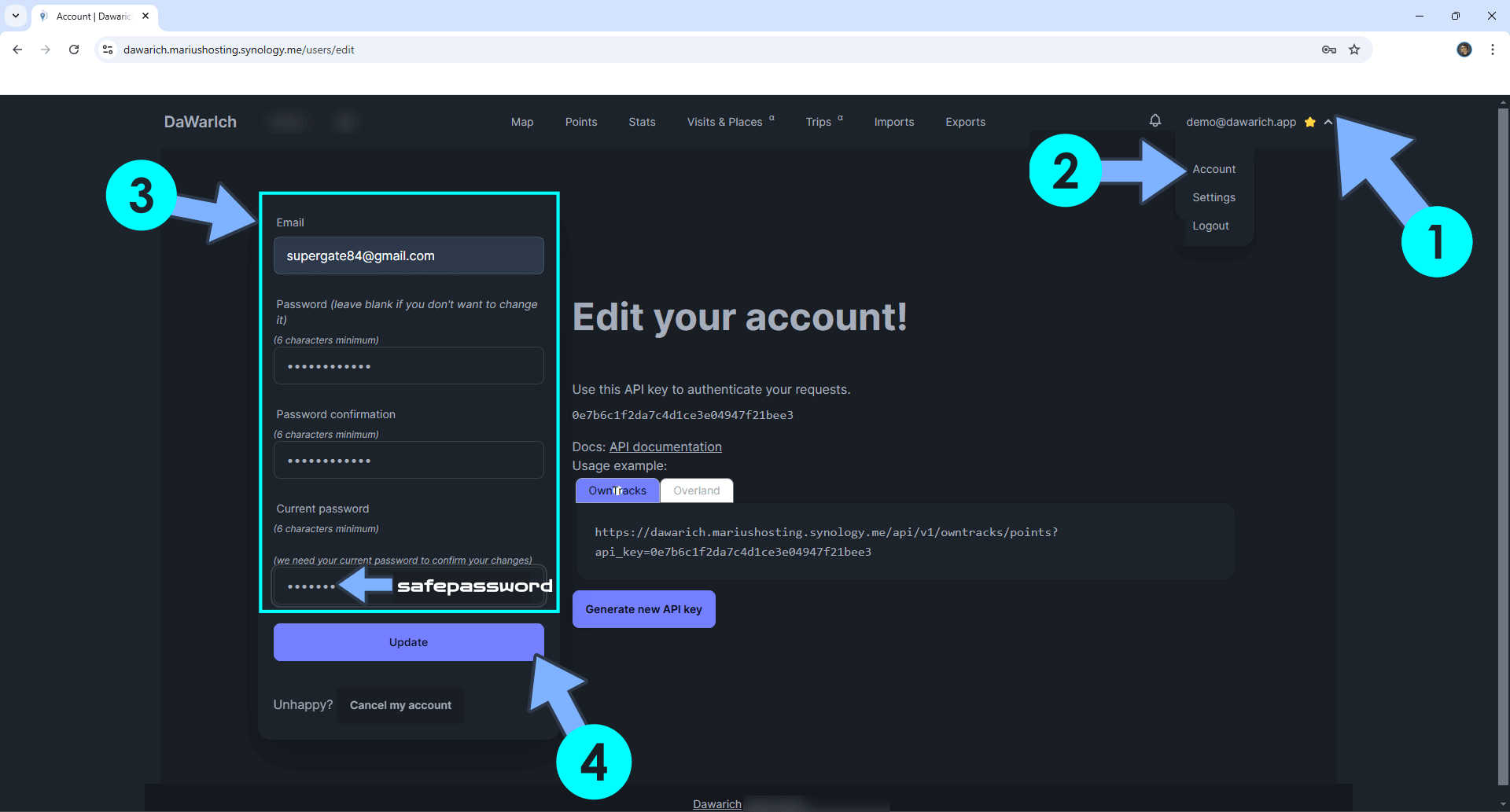Switch to the Overland tab
Image resolution: width=1510 pixels, height=812 pixels.
[696, 491]
